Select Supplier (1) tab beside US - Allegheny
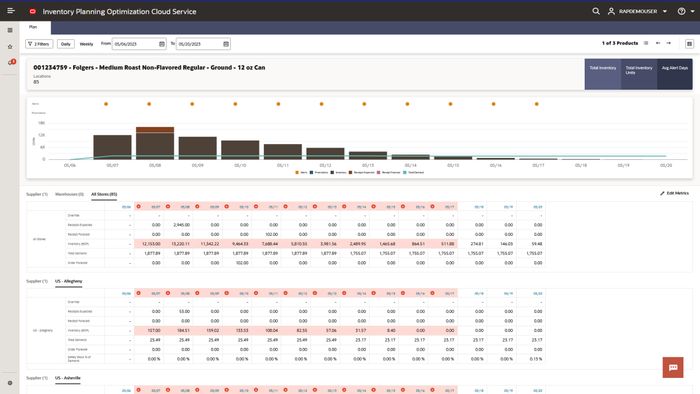Viewport: 700px width, 394px height. [37, 281]
